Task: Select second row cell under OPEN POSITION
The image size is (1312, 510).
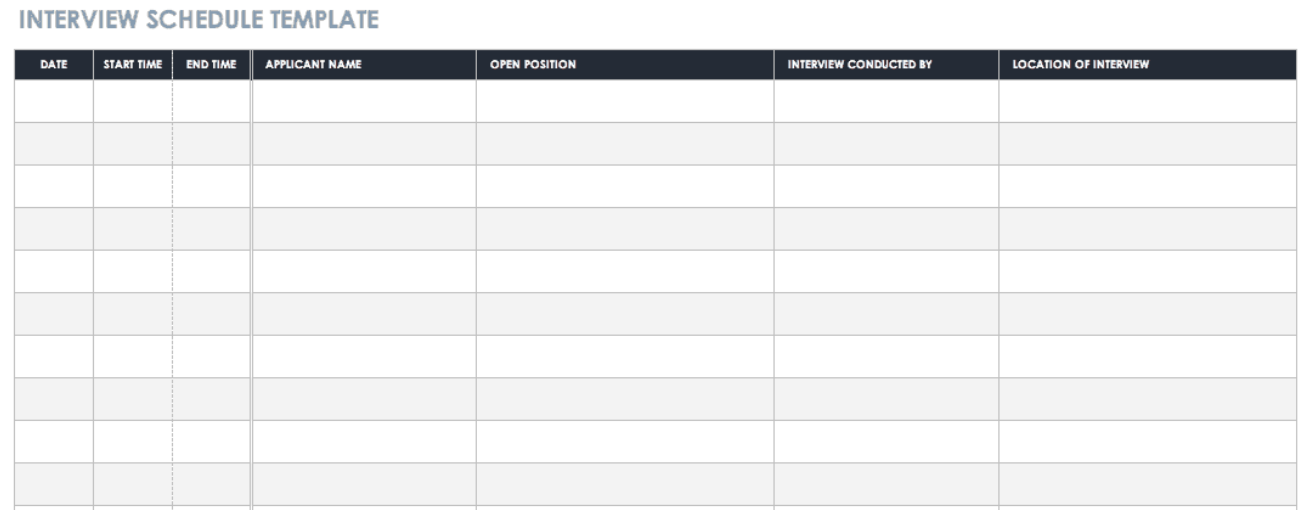Action: (x=625, y=144)
